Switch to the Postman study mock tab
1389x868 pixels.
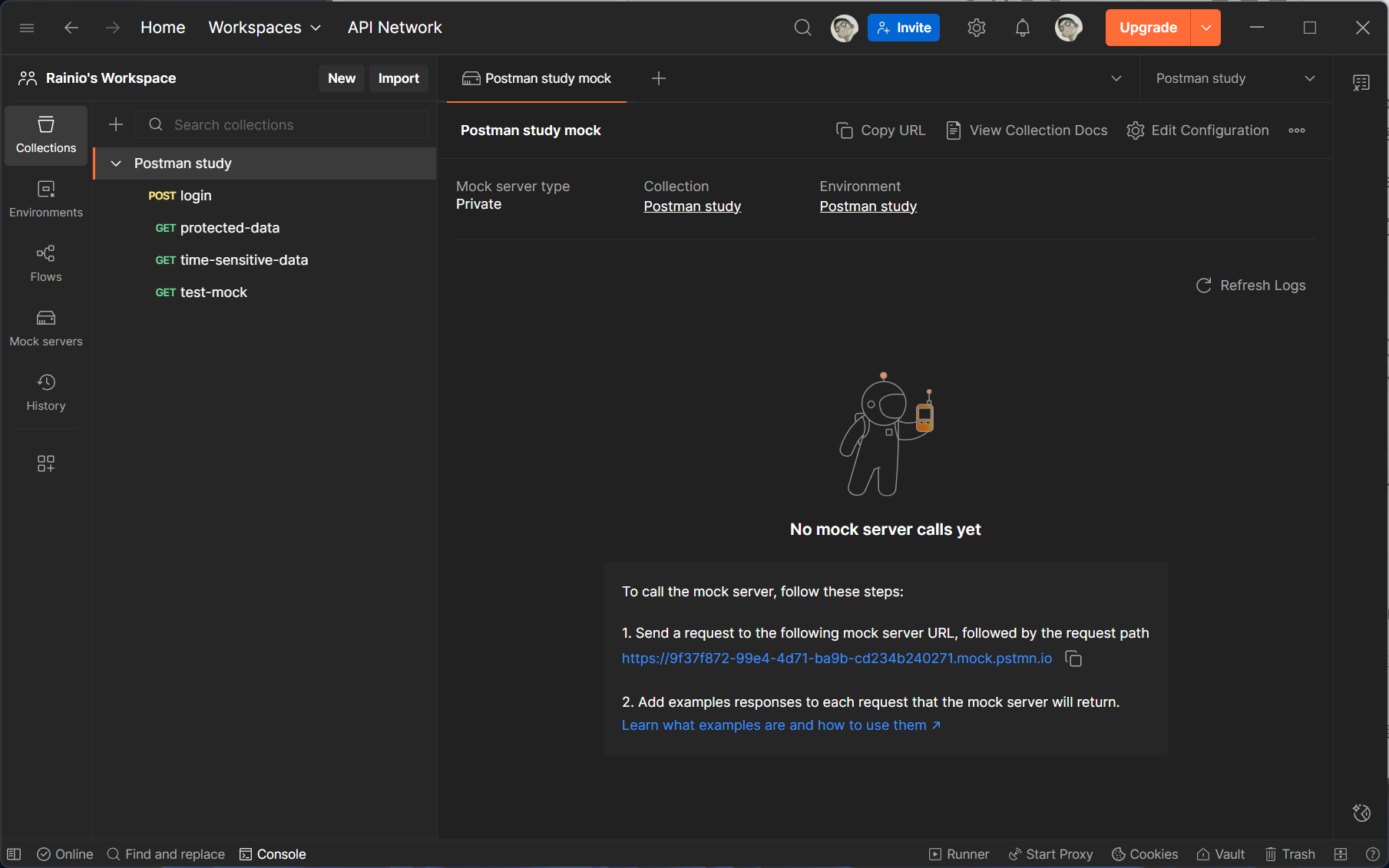click(537, 78)
